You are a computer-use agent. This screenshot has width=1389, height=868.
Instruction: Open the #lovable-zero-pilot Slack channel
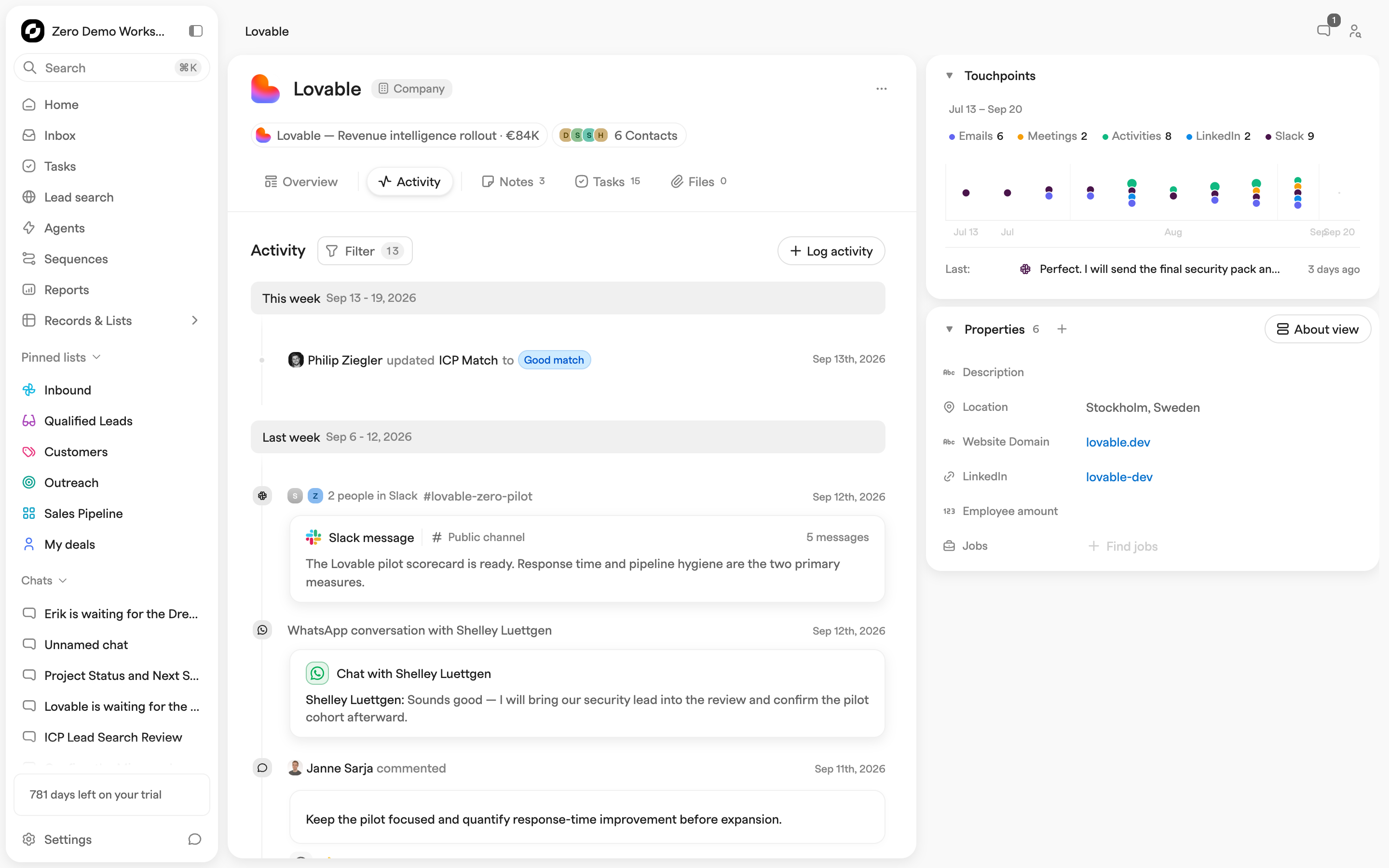pos(477,497)
